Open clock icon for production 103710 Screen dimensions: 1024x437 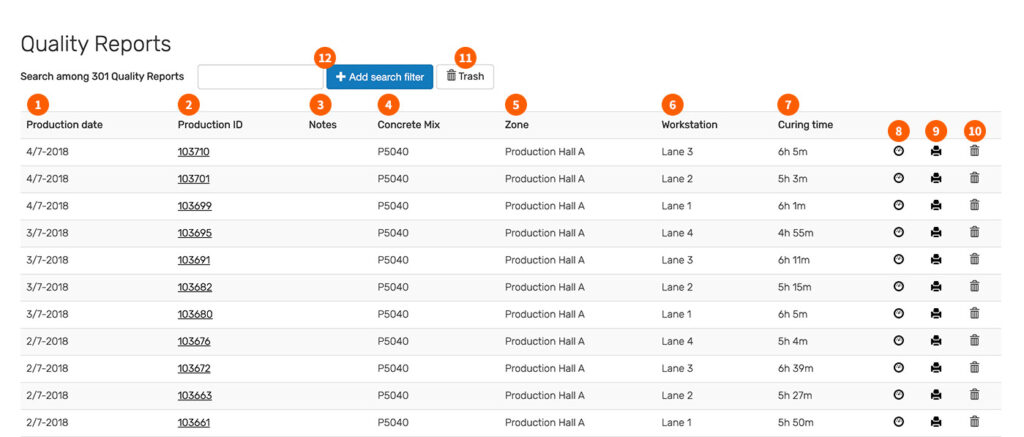tap(899, 151)
